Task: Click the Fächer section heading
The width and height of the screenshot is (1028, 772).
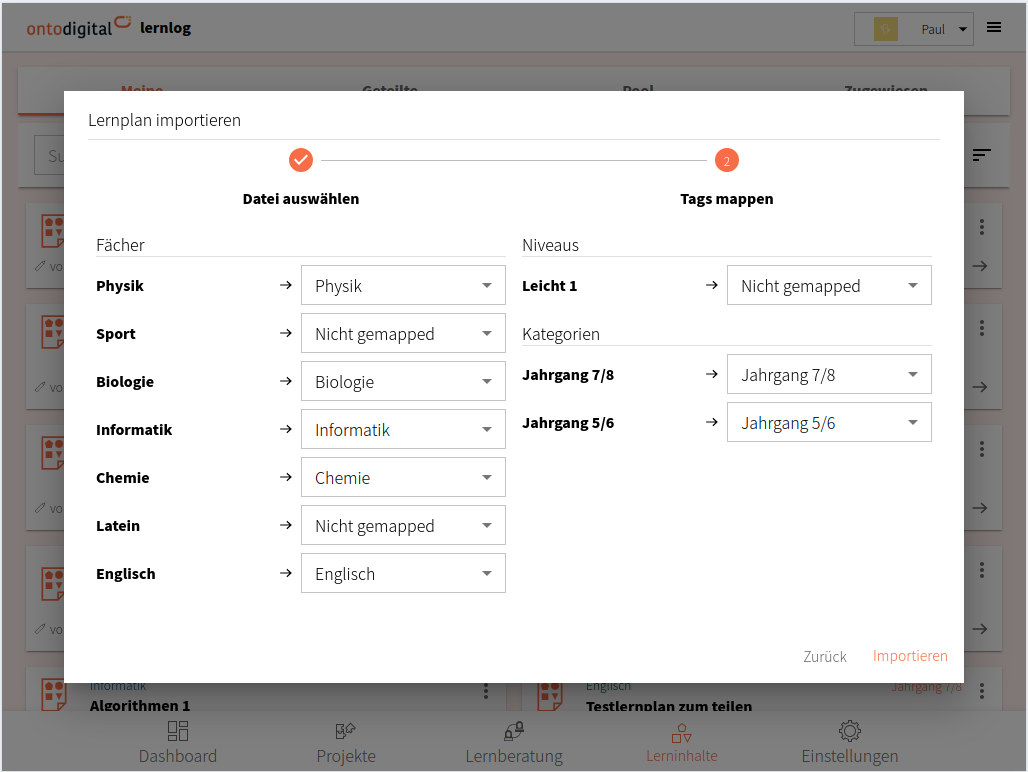Action: pos(120,245)
